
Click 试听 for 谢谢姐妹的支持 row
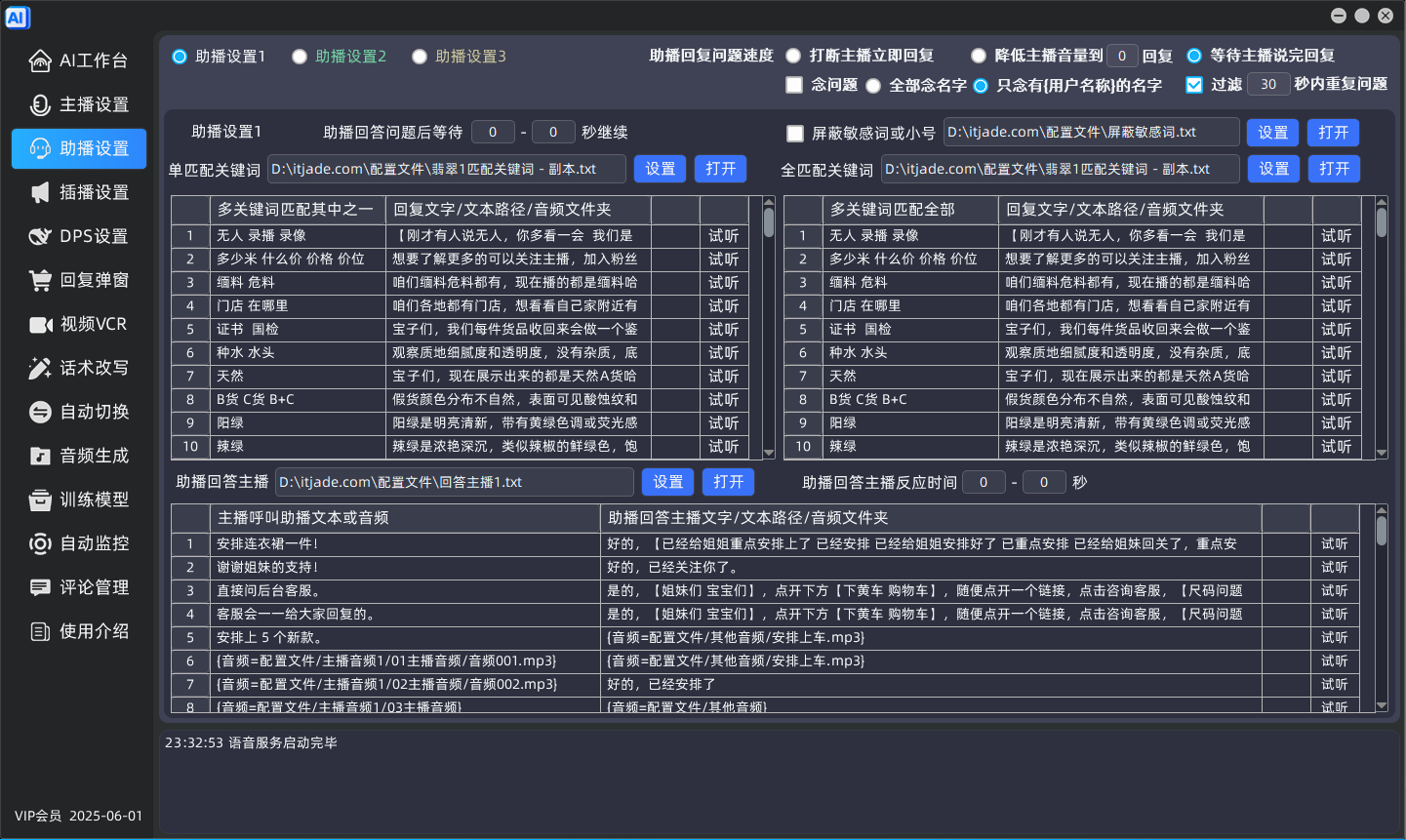click(1335, 568)
